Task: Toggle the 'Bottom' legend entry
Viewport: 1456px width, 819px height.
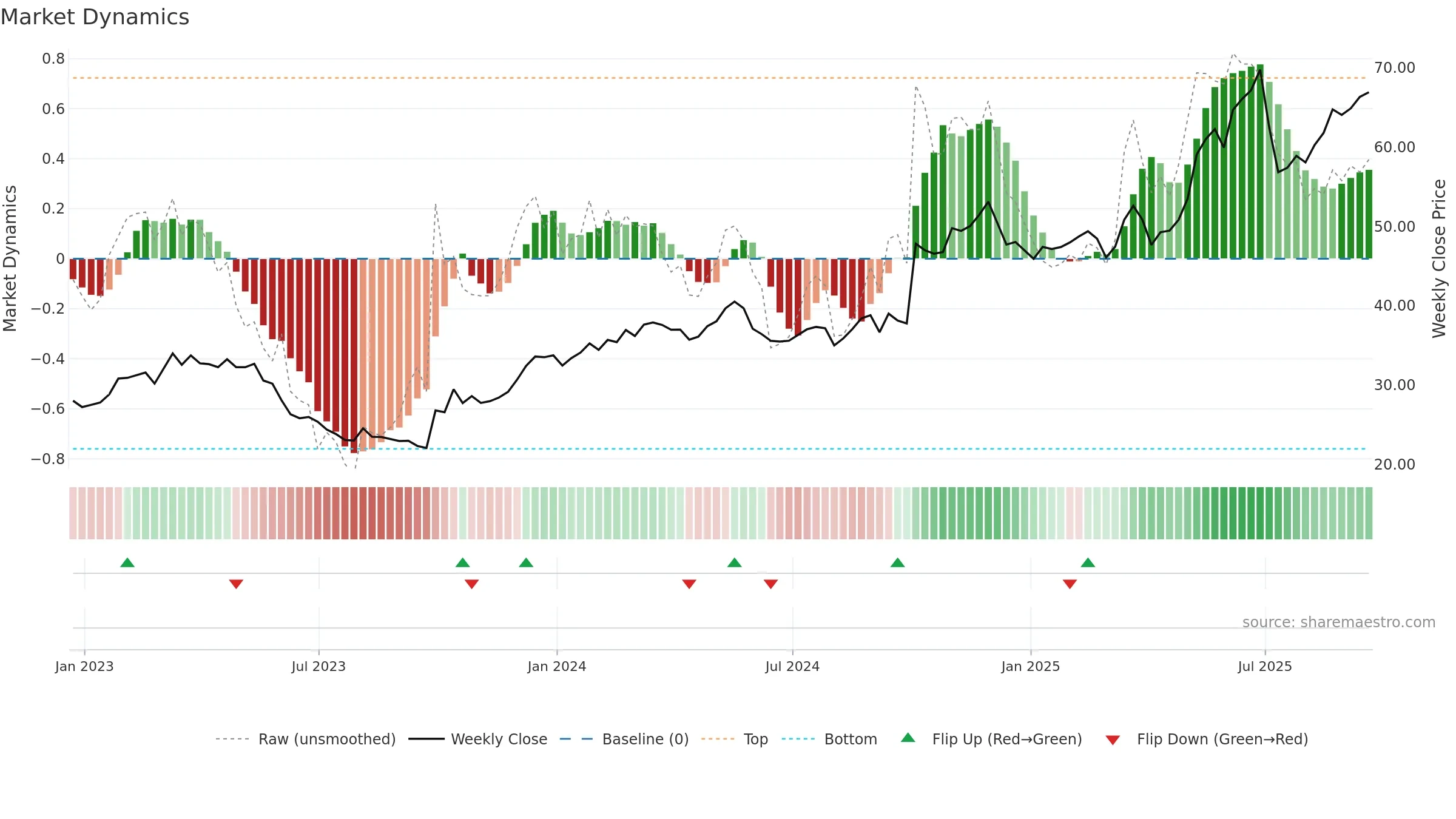Action: 851,739
